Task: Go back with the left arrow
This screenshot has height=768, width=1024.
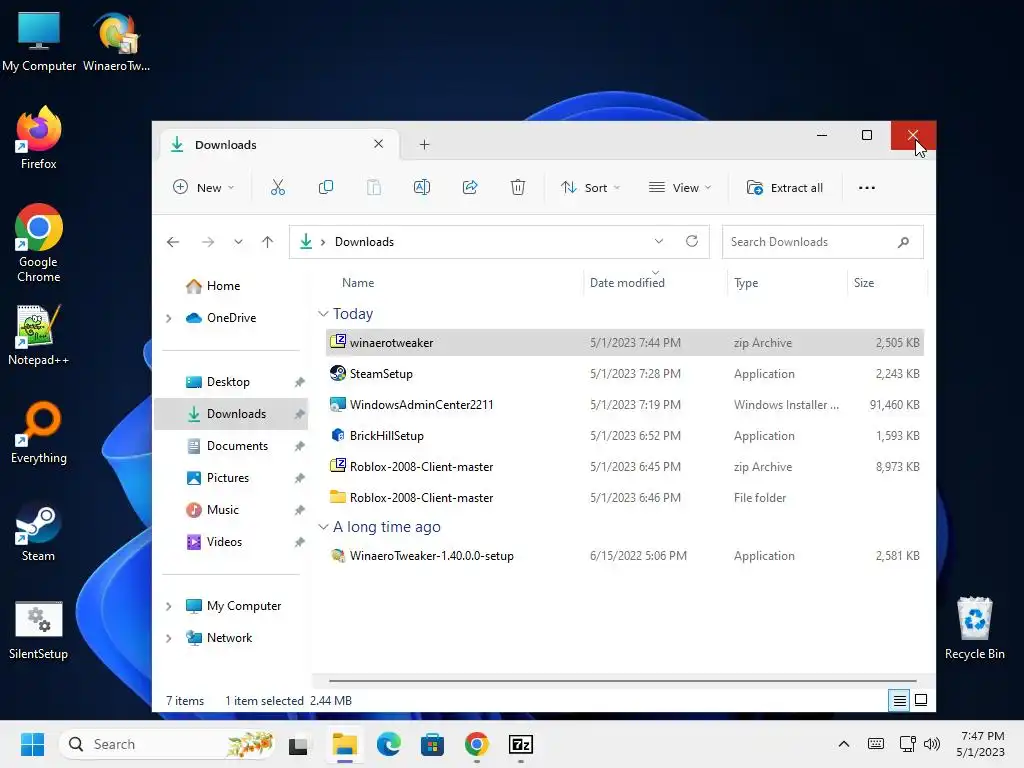Action: (173, 242)
